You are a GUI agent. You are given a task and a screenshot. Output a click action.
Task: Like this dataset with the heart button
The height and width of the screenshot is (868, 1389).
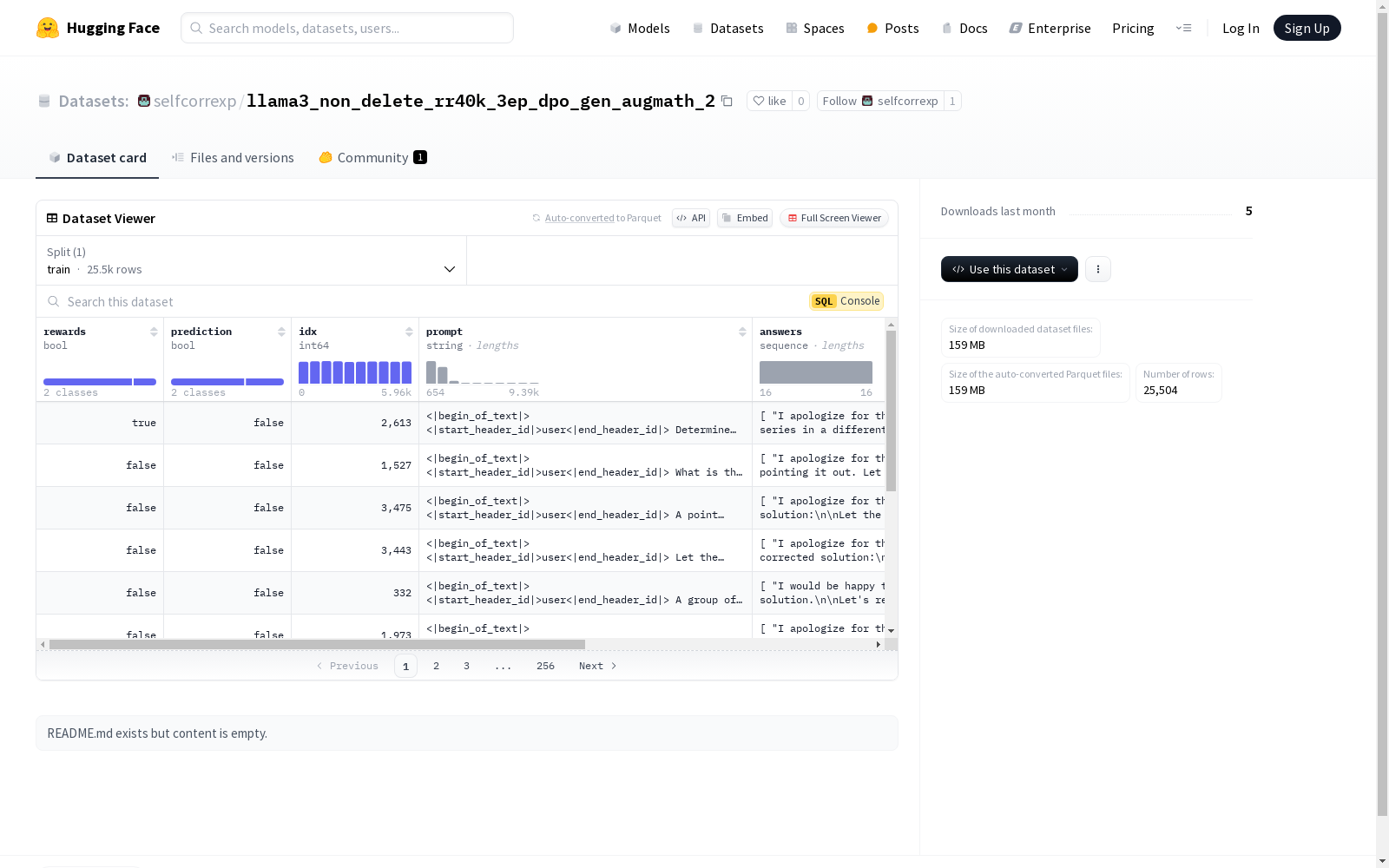pos(769,101)
